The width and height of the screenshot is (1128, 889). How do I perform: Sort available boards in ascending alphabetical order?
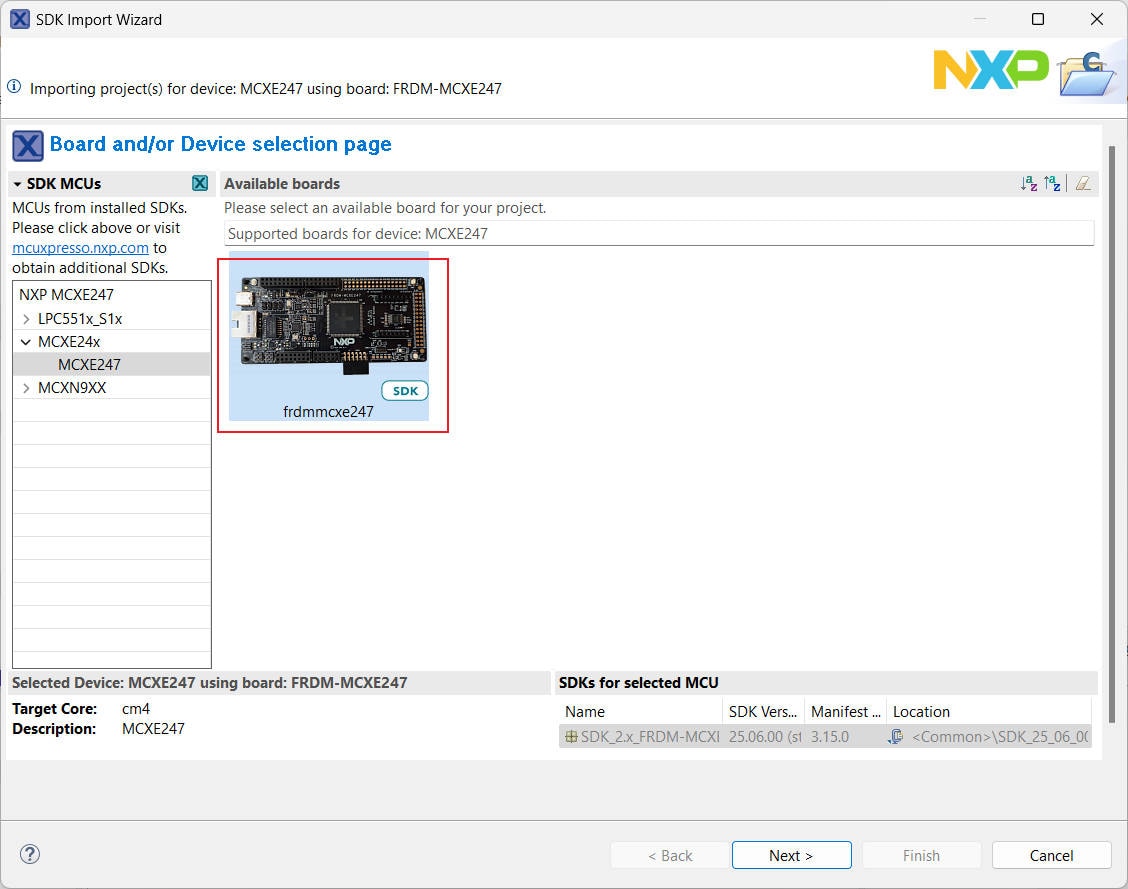(1029, 184)
